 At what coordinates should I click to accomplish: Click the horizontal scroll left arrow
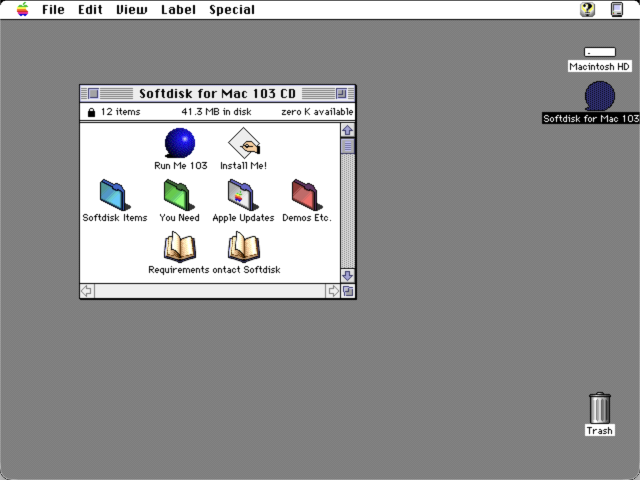point(87,291)
